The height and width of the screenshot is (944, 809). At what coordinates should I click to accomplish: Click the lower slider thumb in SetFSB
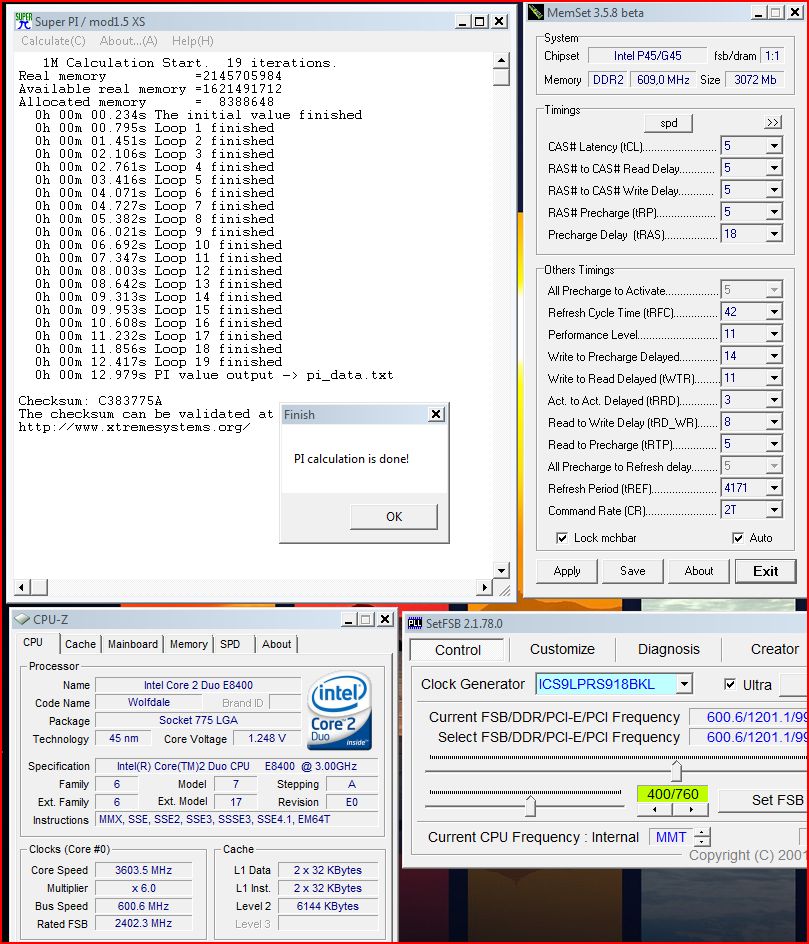click(x=530, y=806)
